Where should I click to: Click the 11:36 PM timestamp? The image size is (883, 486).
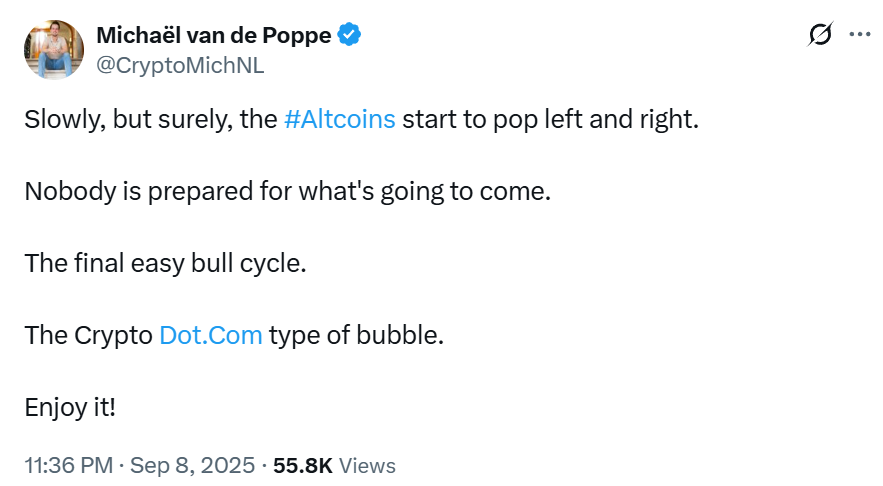point(69,465)
